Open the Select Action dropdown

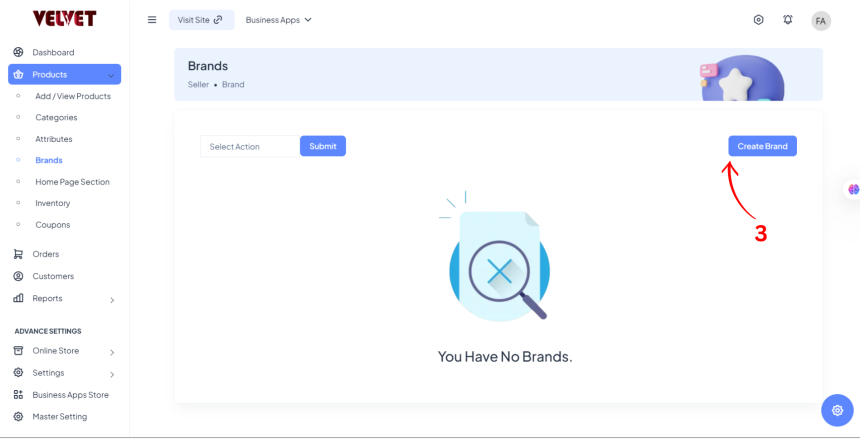pos(248,147)
